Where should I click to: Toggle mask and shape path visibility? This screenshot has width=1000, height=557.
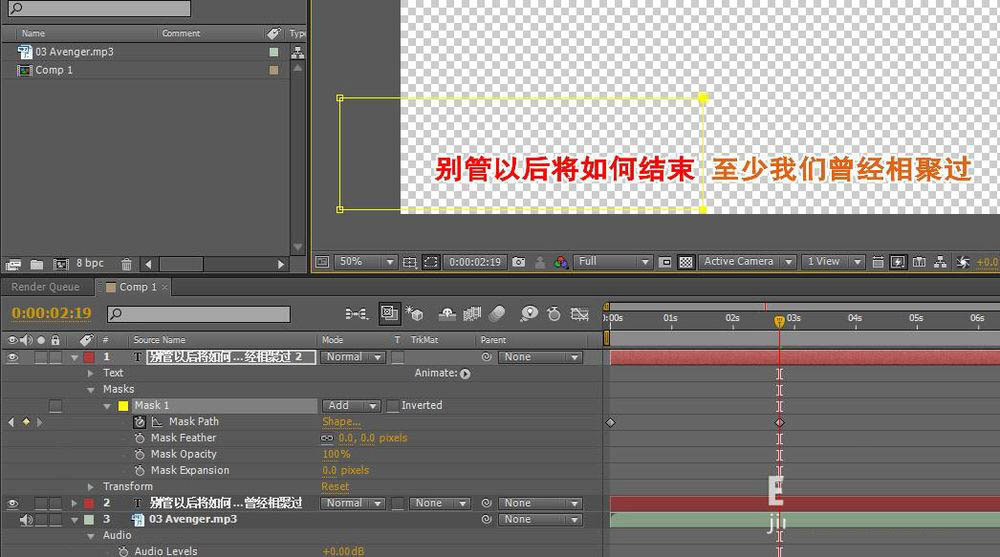430,262
